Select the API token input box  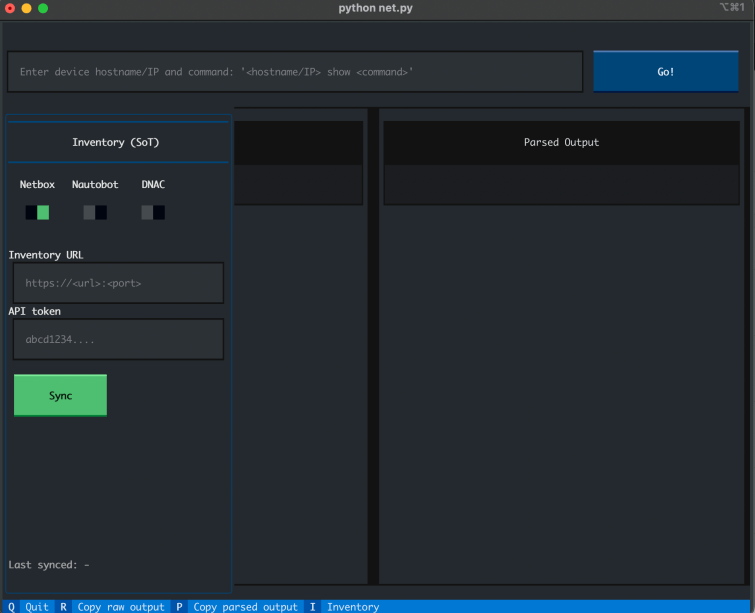[116, 339]
